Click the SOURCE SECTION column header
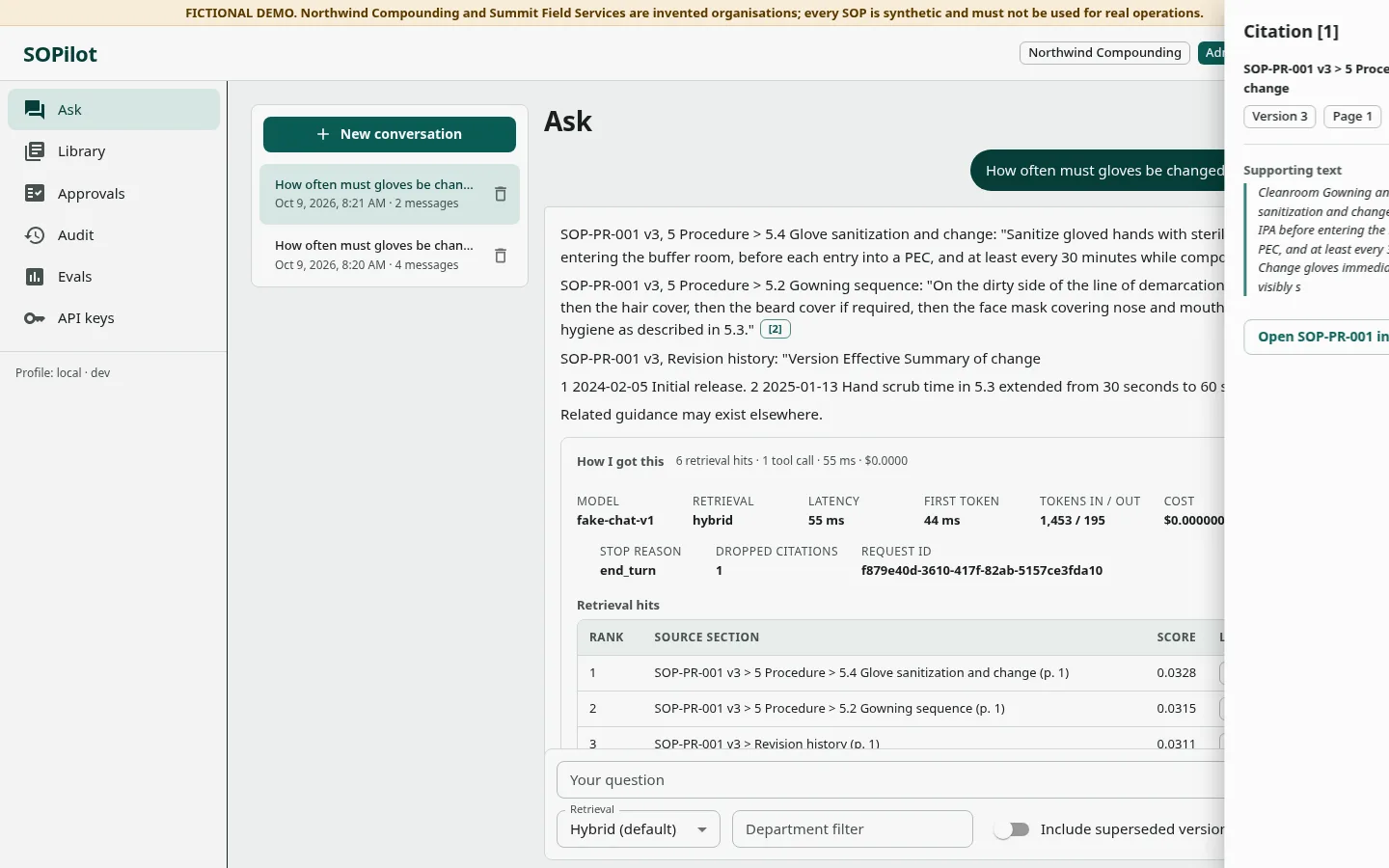 [x=707, y=637]
